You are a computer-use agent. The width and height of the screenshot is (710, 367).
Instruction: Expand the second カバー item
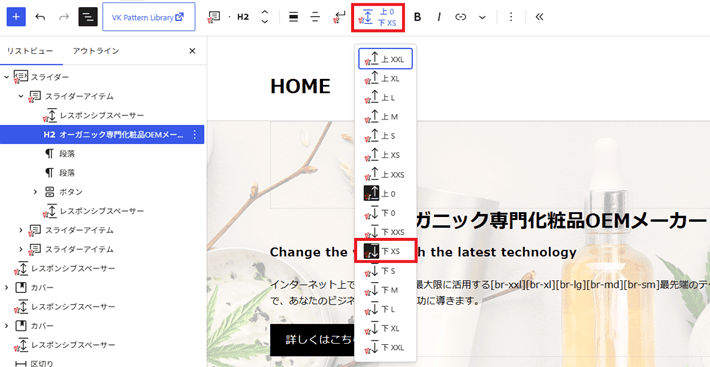point(6,326)
